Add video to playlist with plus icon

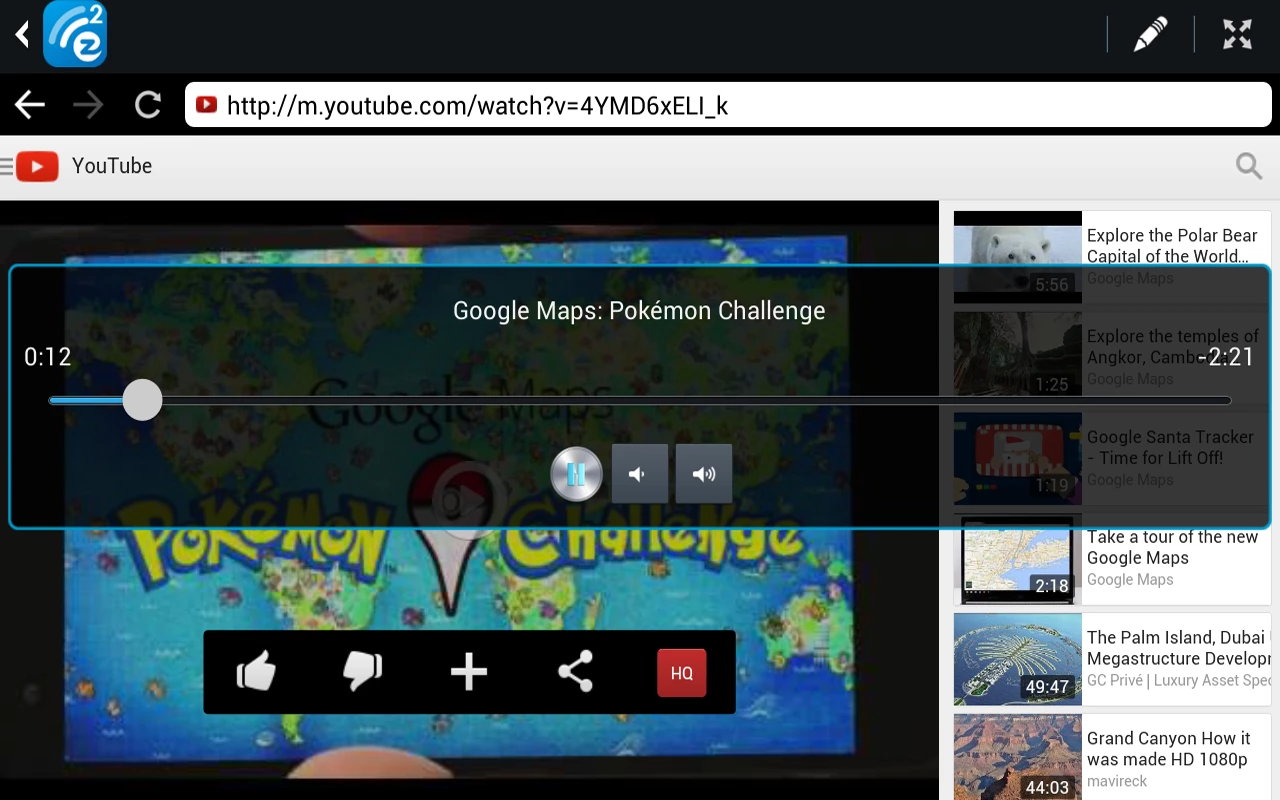468,672
